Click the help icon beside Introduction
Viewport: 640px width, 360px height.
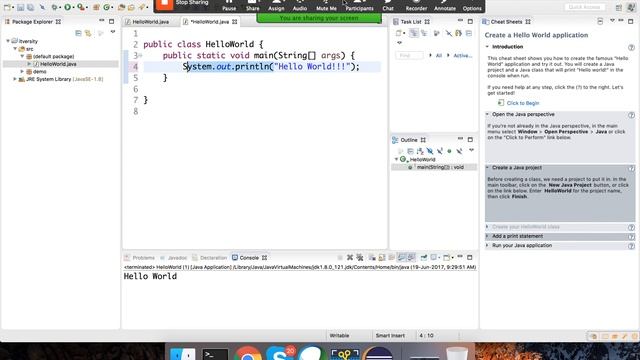pyautogui.click(x=631, y=47)
